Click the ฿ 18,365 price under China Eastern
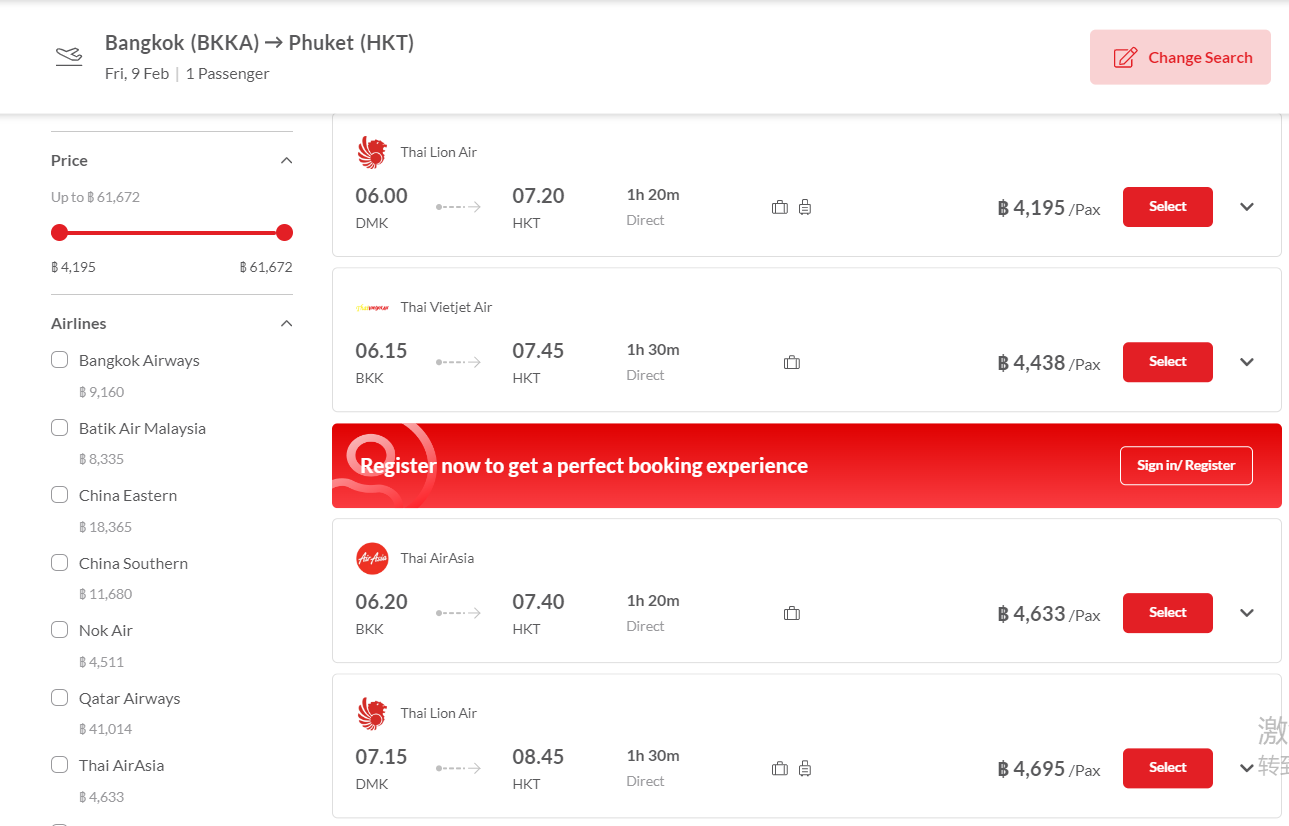This screenshot has height=826, width=1289. 106,527
